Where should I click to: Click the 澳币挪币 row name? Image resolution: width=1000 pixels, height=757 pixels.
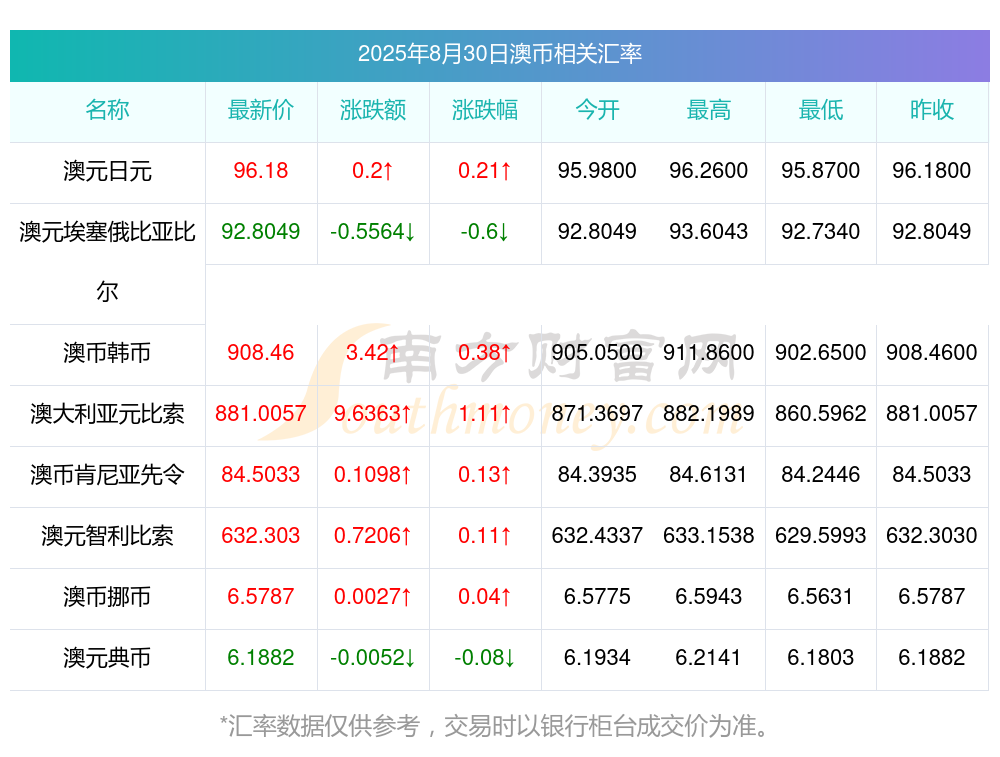[x=107, y=597]
